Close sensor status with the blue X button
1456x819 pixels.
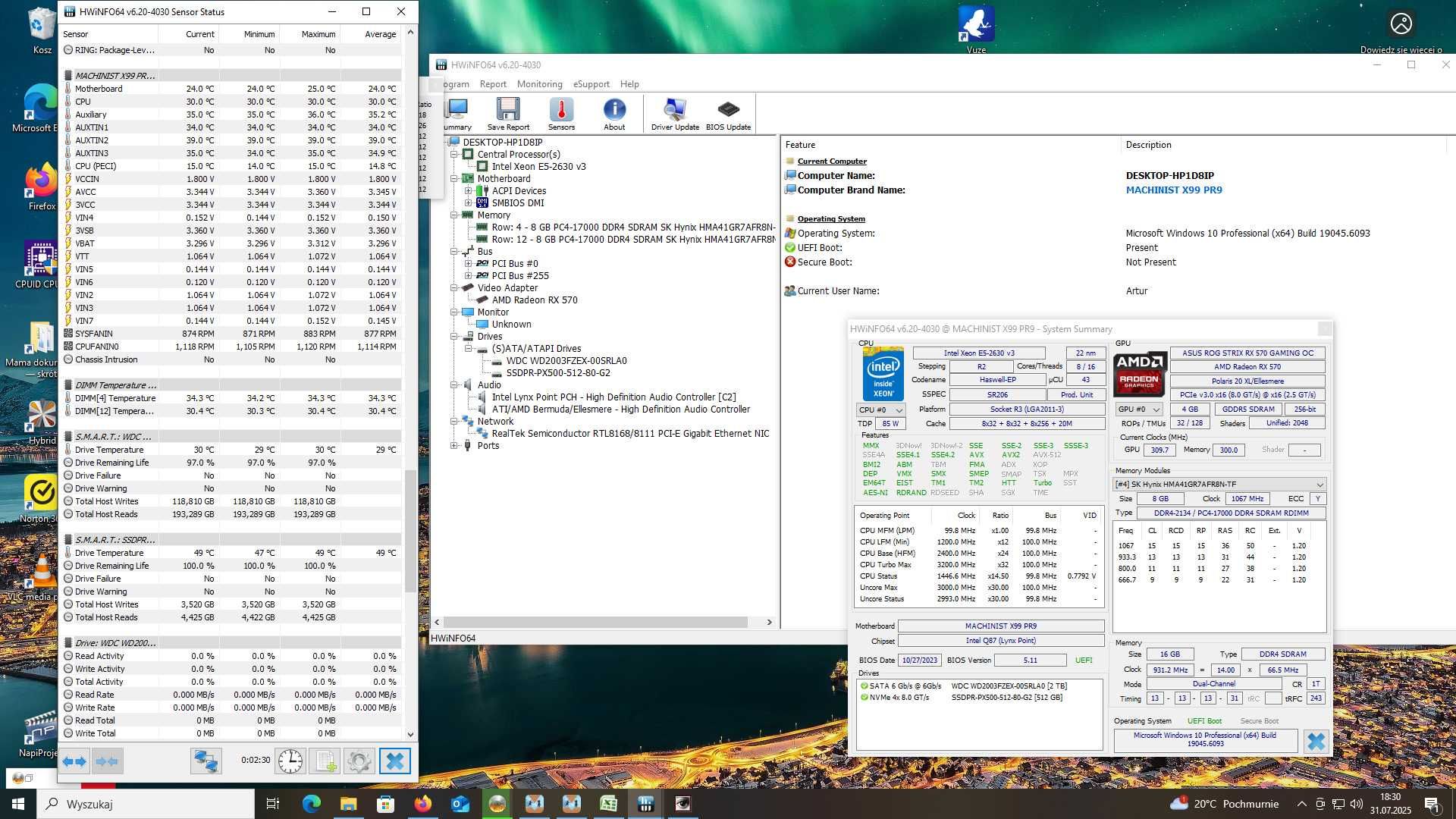pyautogui.click(x=394, y=761)
